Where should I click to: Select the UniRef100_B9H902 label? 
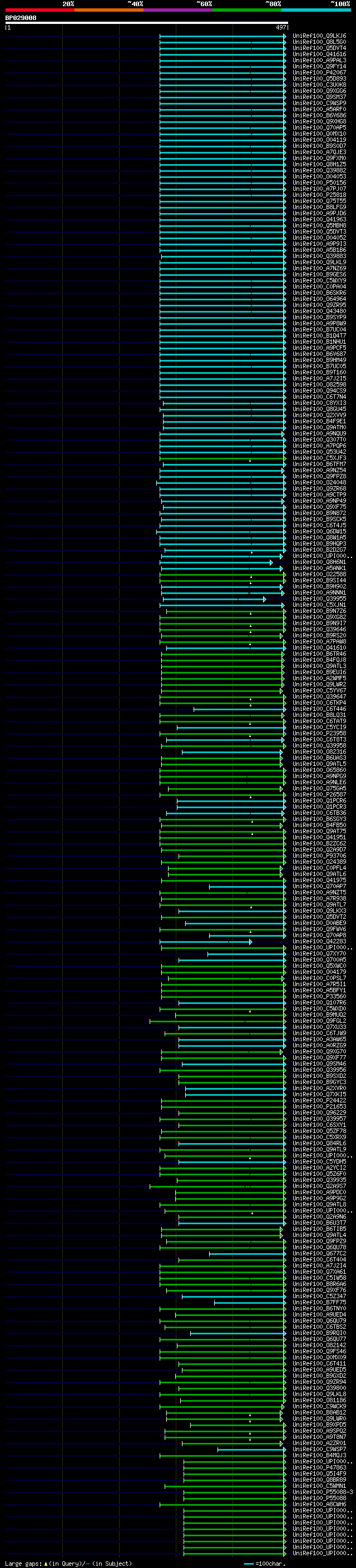319,586
